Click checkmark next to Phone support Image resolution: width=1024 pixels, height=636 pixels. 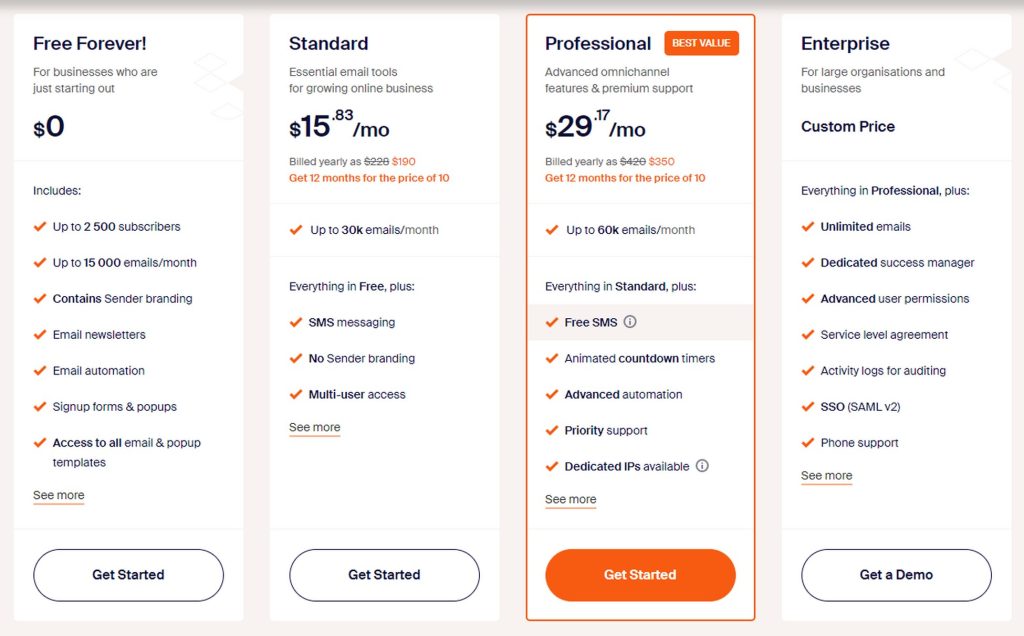[808, 442]
